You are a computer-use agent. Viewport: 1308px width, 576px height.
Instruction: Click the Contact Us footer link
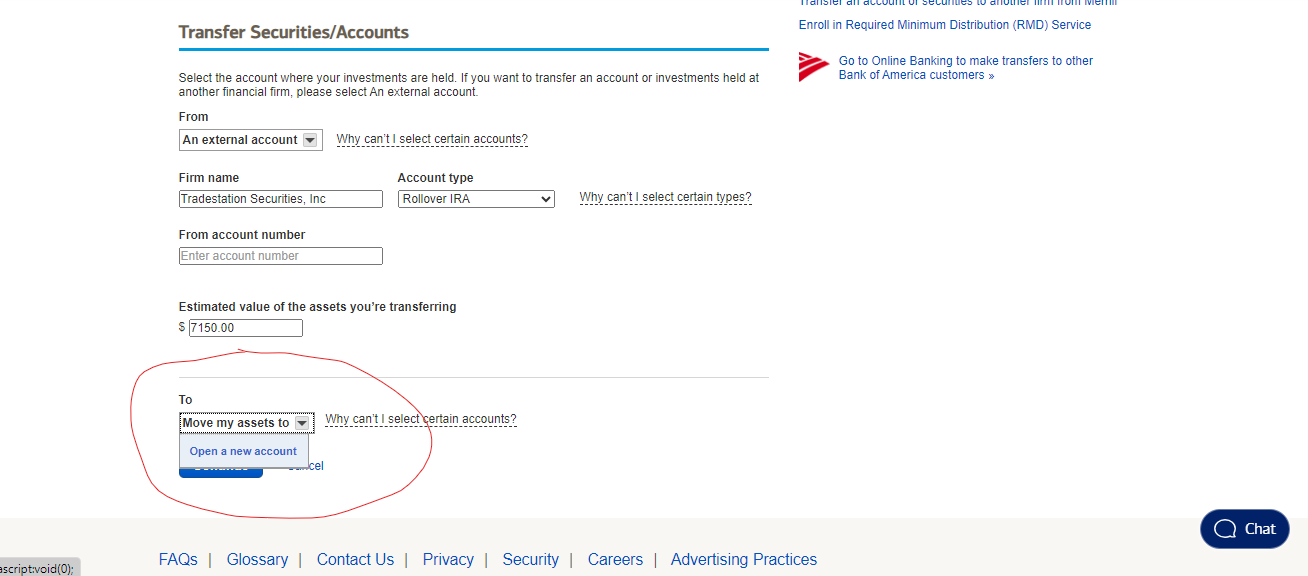click(x=355, y=560)
